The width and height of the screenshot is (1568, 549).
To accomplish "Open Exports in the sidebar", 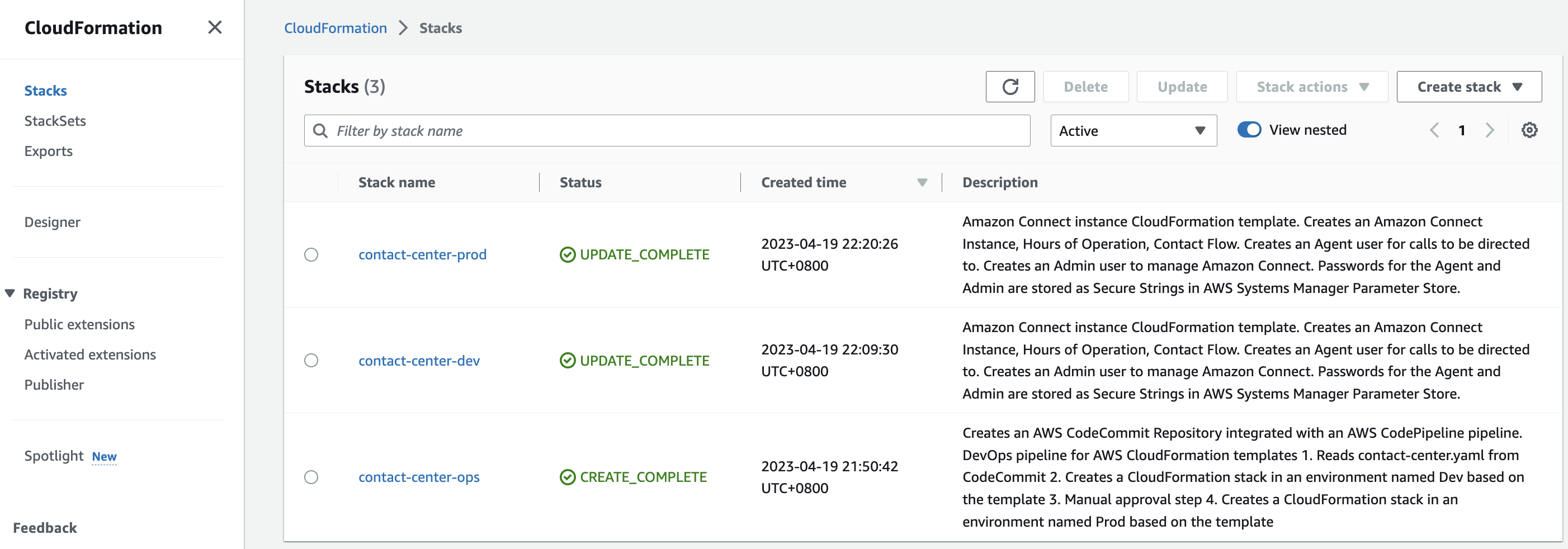I will coord(48,151).
